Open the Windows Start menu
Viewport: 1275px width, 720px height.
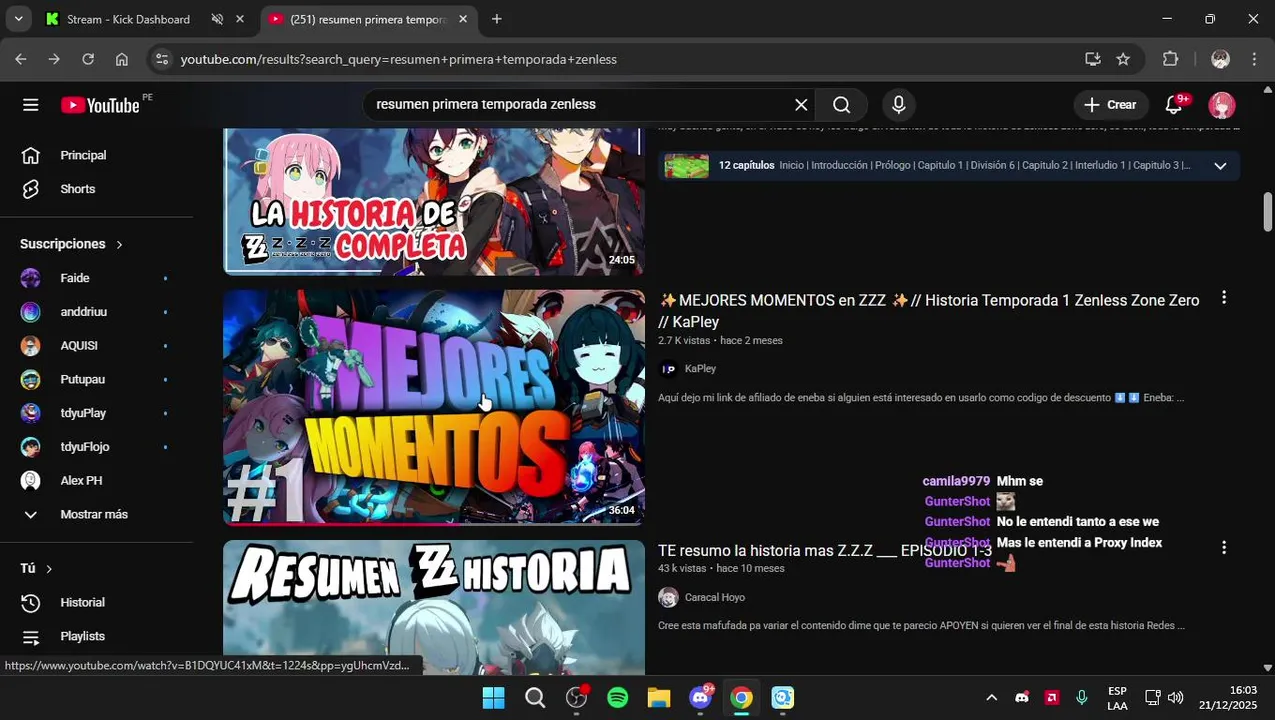[493, 697]
